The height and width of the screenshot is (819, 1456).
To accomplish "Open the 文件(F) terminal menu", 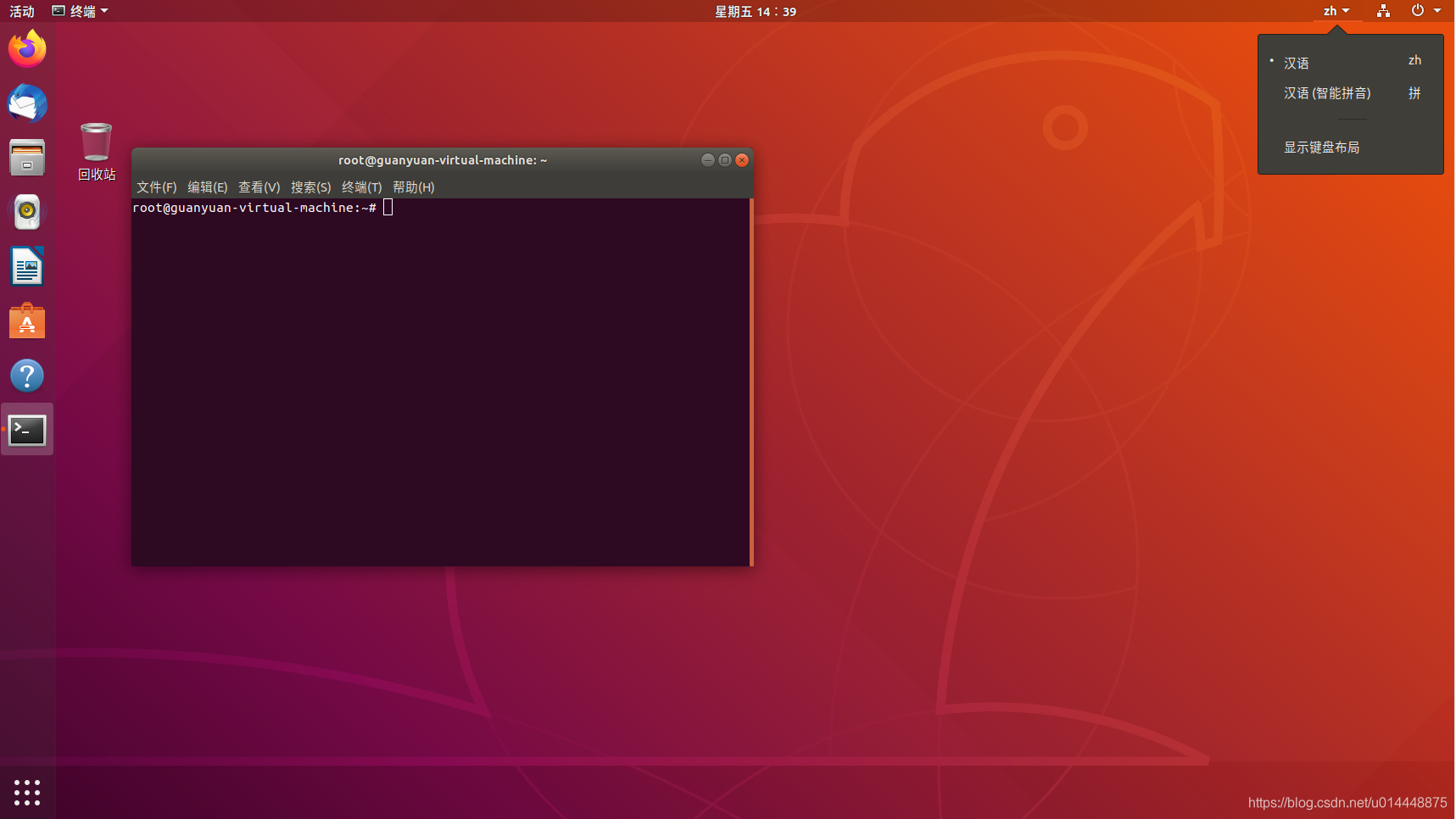I will point(157,187).
